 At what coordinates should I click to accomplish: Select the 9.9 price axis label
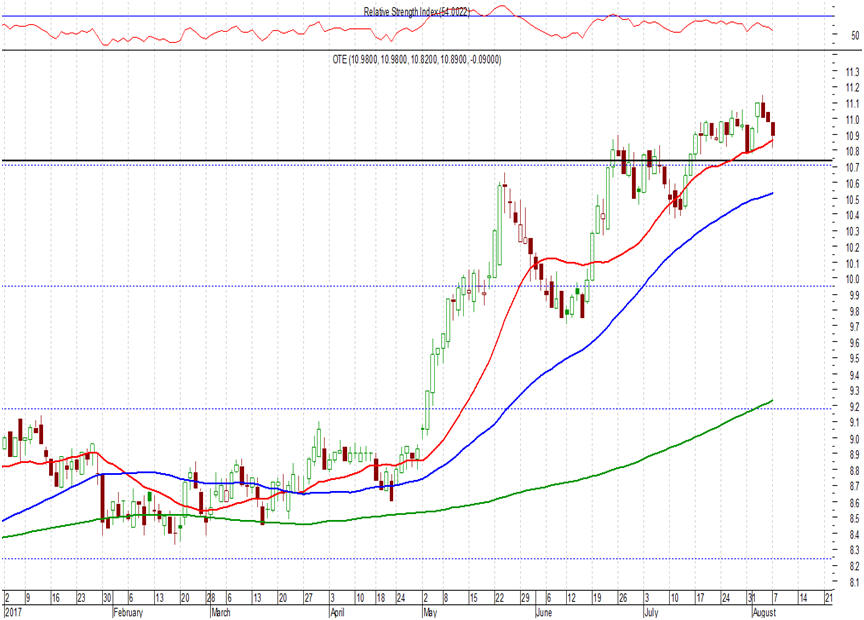click(x=854, y=295)
